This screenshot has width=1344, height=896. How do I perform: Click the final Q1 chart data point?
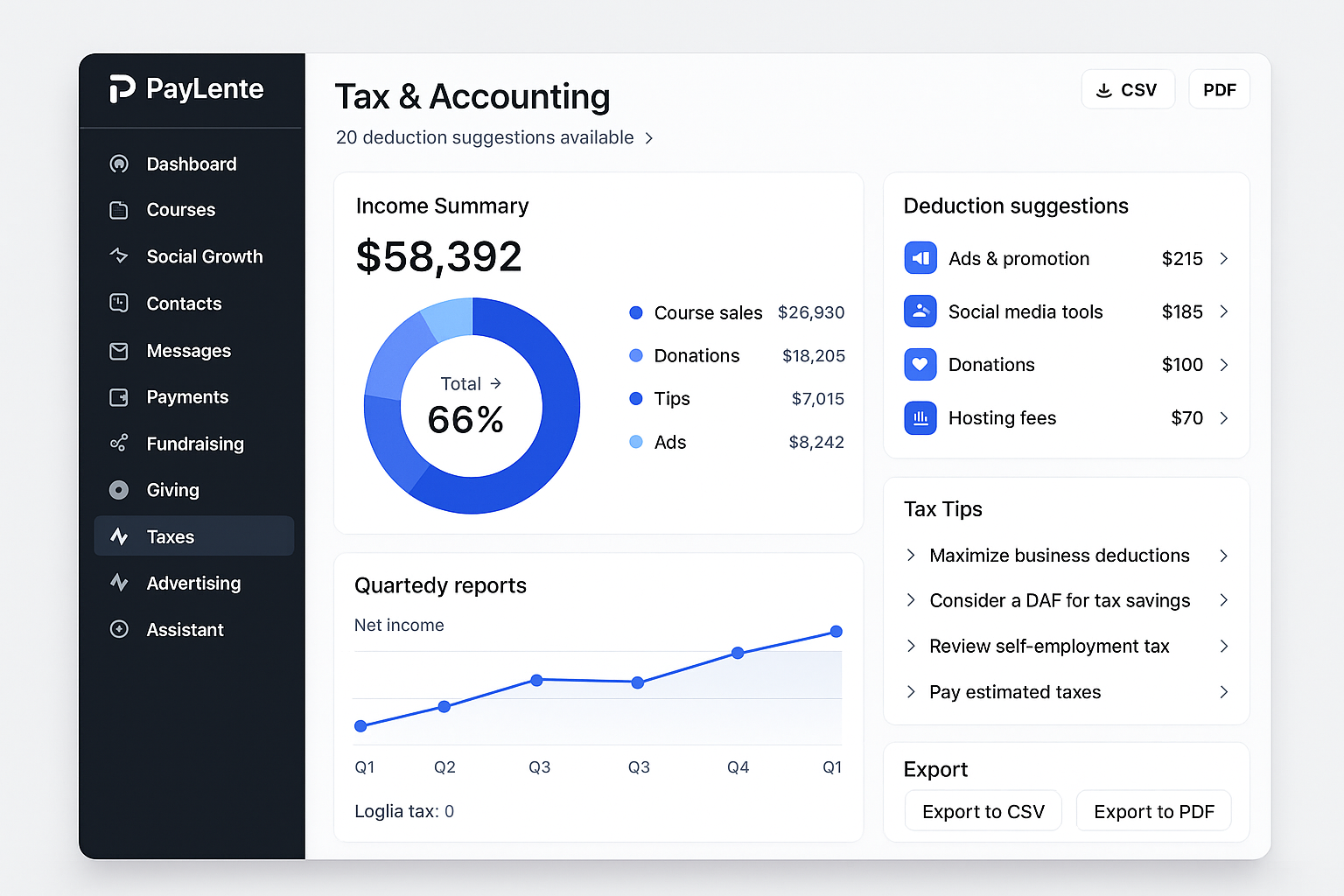(836, 632)
